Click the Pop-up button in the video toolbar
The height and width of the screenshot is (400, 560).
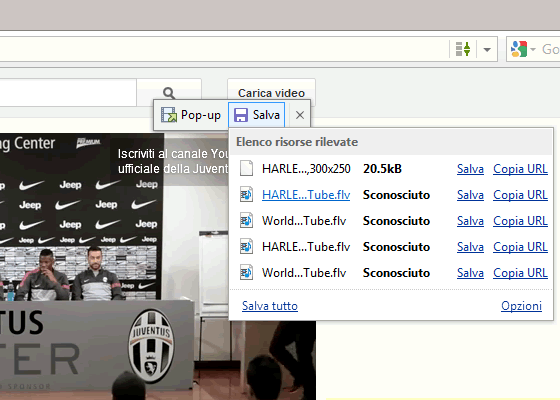(x=191, y=115)
